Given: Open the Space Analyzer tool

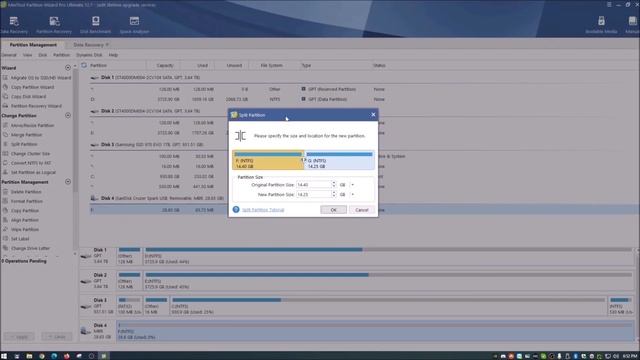Looking at the screenshot, I should tap(134, 24).
